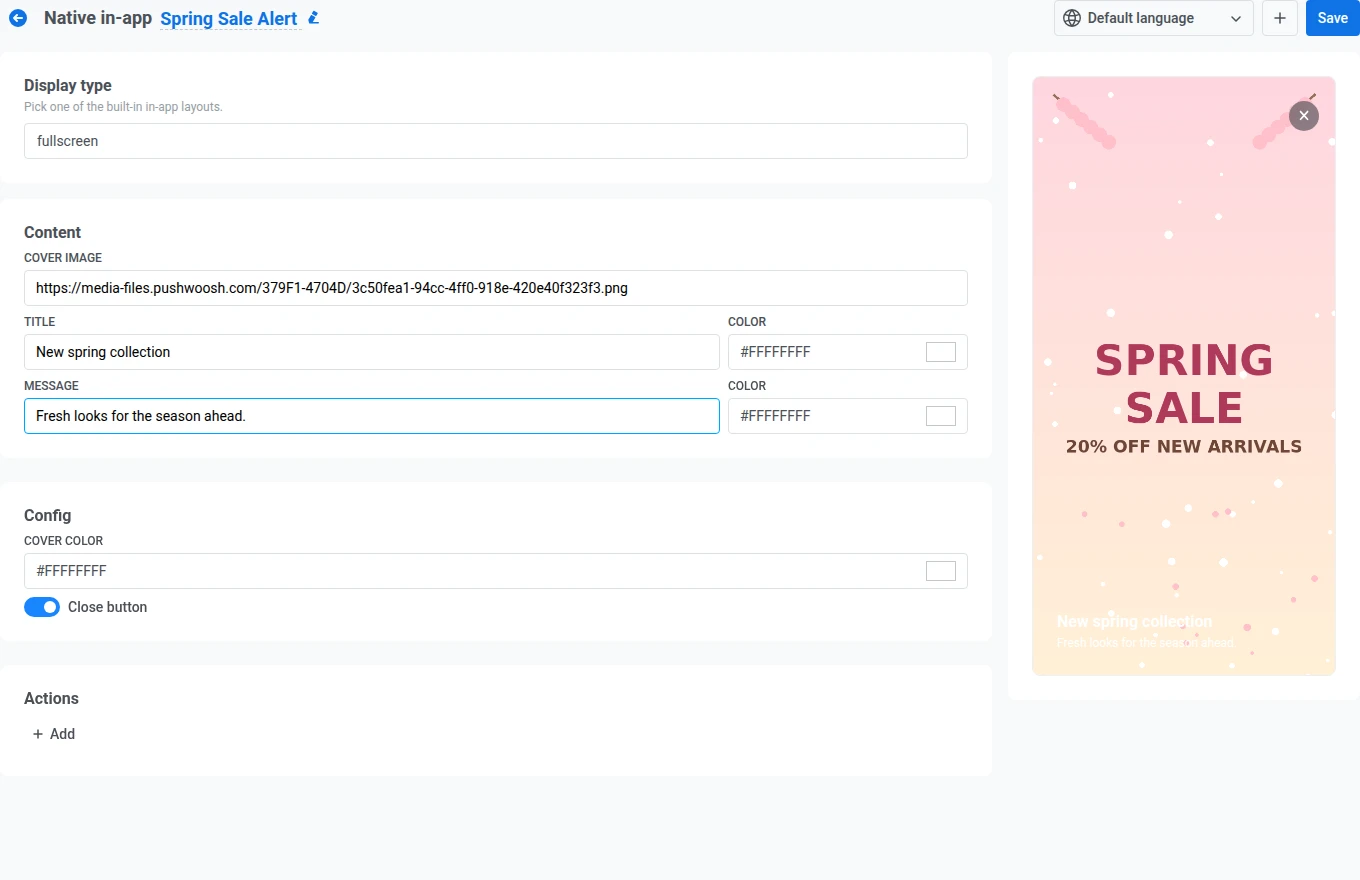Click the Title text field
The height and width of the screenshot is (880, 1360).
click(372, 352)
